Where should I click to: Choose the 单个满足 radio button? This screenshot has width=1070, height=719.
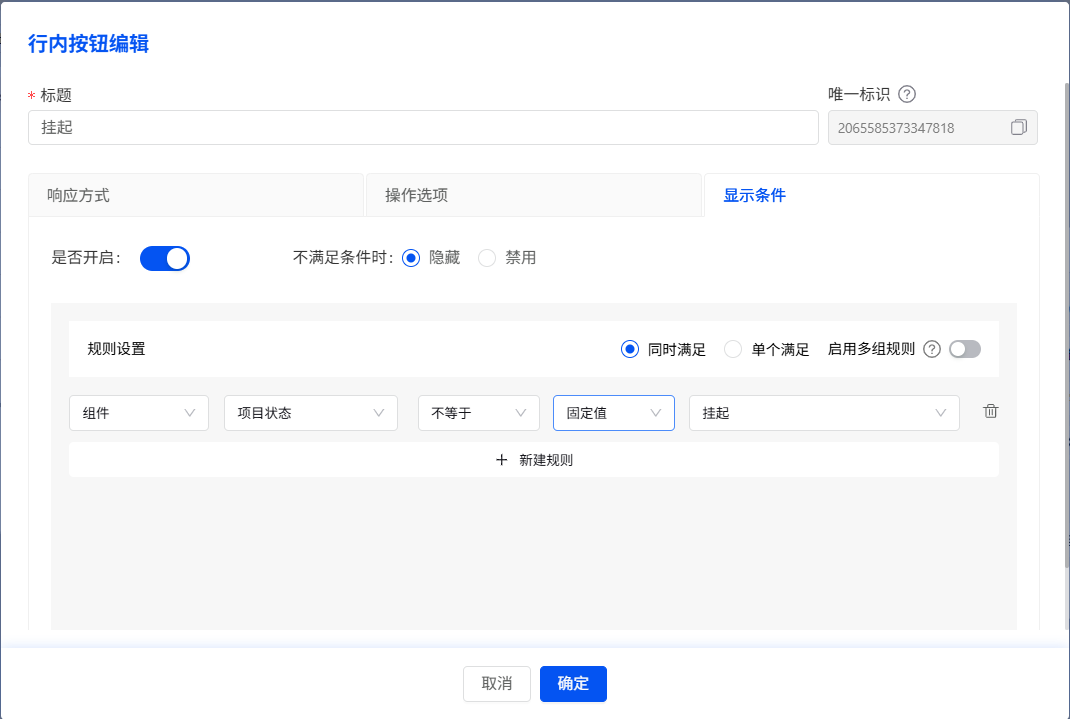coord(733,349)
